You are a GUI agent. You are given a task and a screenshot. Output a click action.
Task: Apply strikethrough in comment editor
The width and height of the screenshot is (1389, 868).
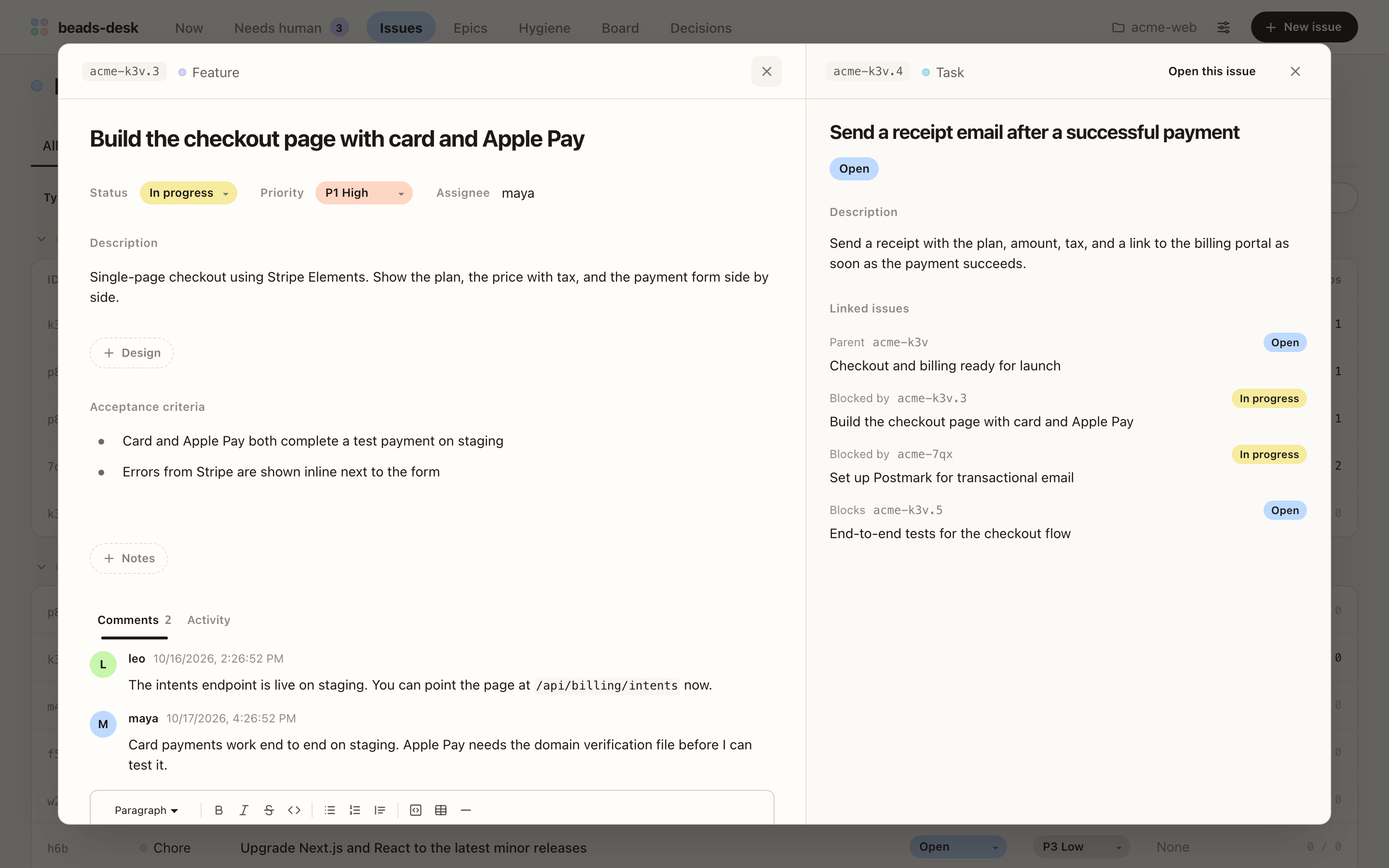coord(269,810)
